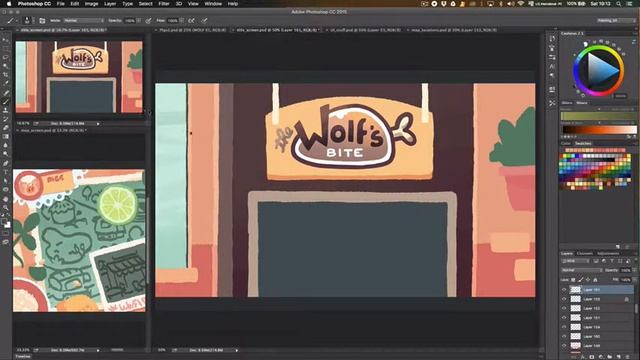Image resolution: width=640 pixels, height=360 pixels.
Task: Select the Lasso tool
Action: pos(5,58)
